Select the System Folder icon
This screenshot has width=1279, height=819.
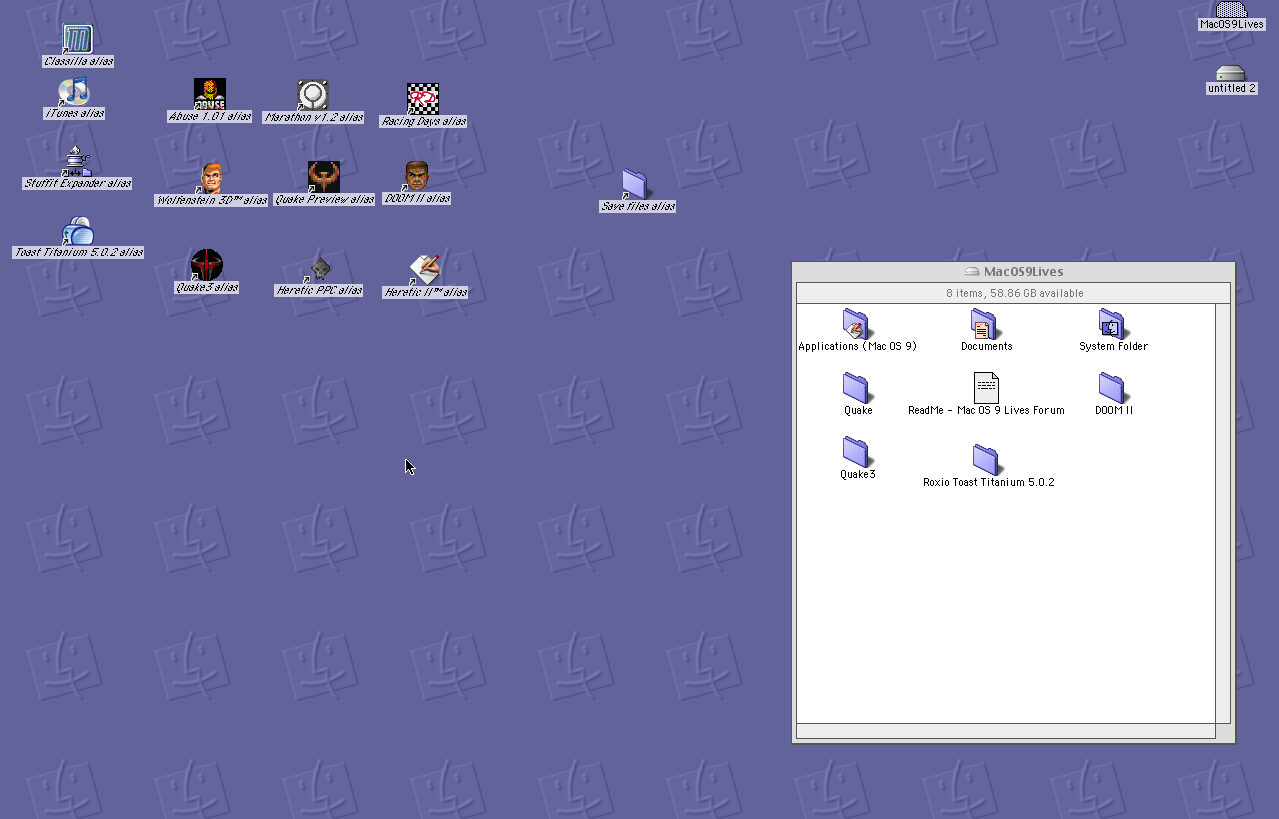click(1112, 324)
